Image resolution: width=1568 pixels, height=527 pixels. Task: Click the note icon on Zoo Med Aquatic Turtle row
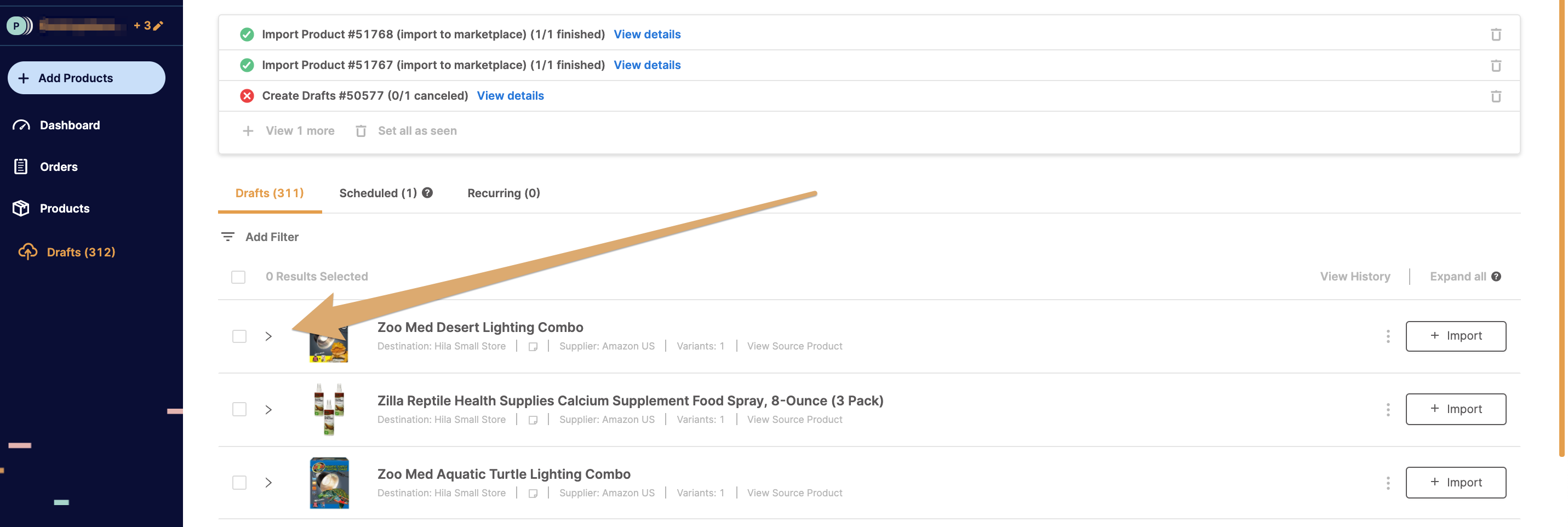(x=533, y=494)
